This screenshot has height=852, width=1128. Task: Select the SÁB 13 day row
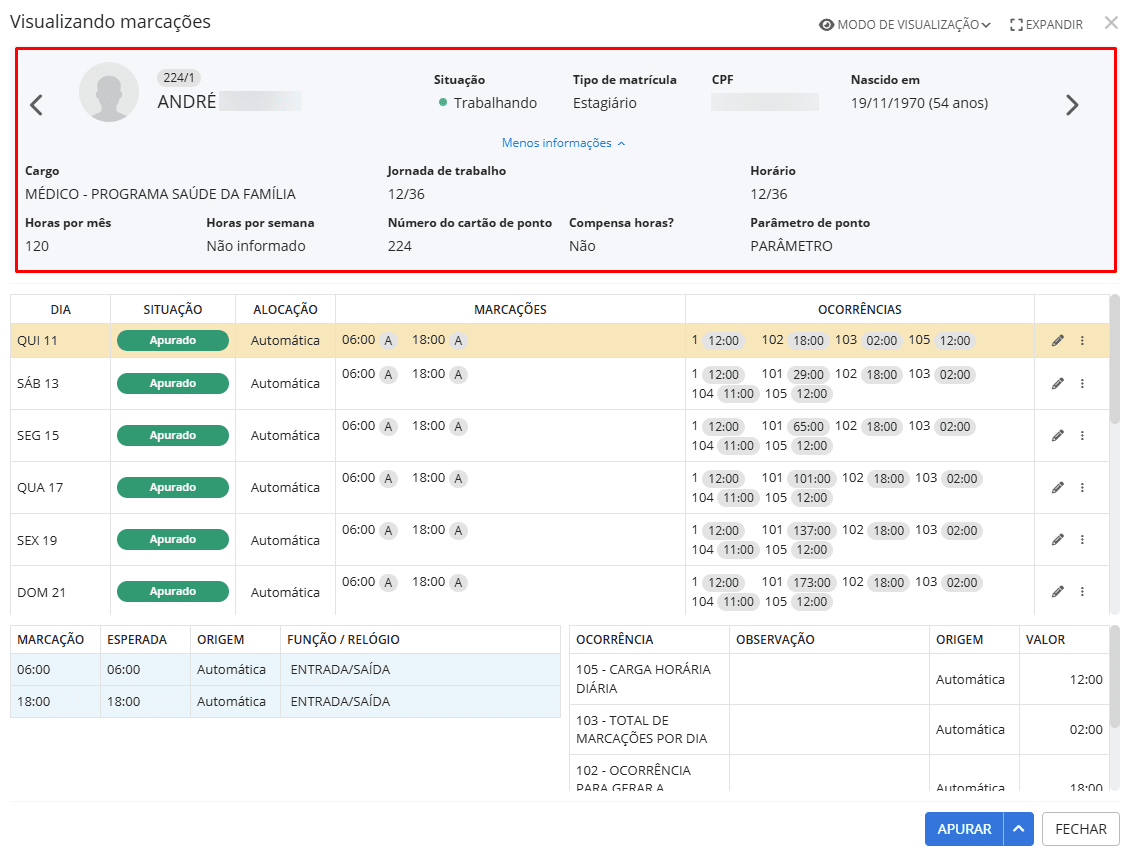[38, 384]
